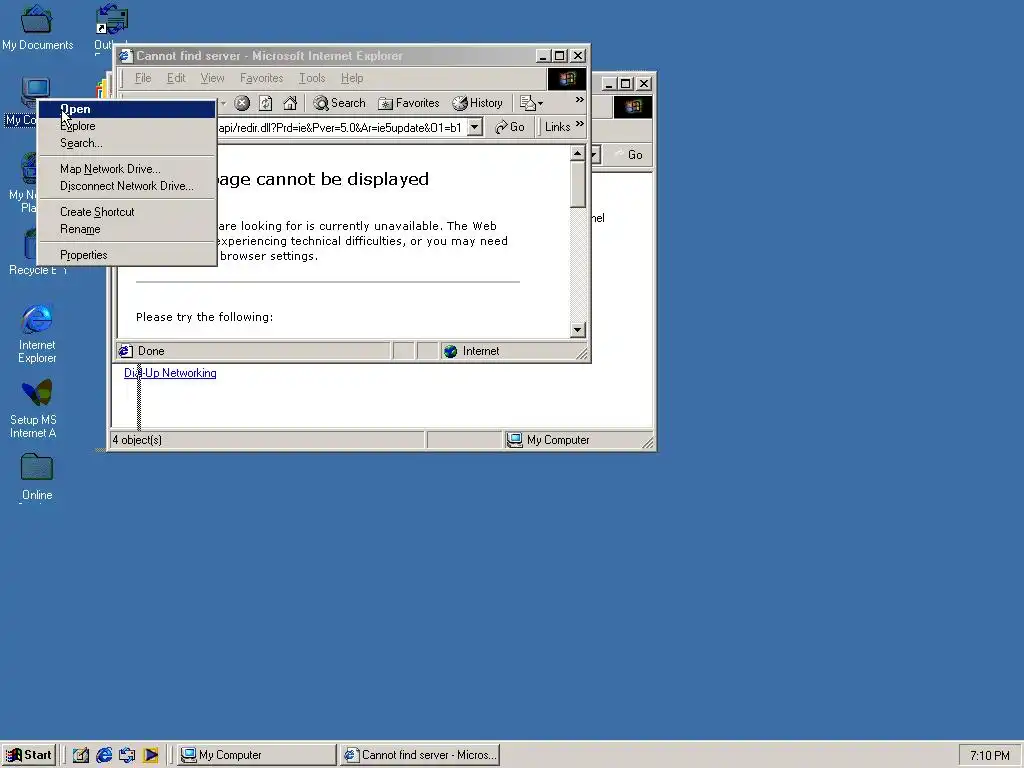
Task: Click the Start button
Action: (29, 755)
